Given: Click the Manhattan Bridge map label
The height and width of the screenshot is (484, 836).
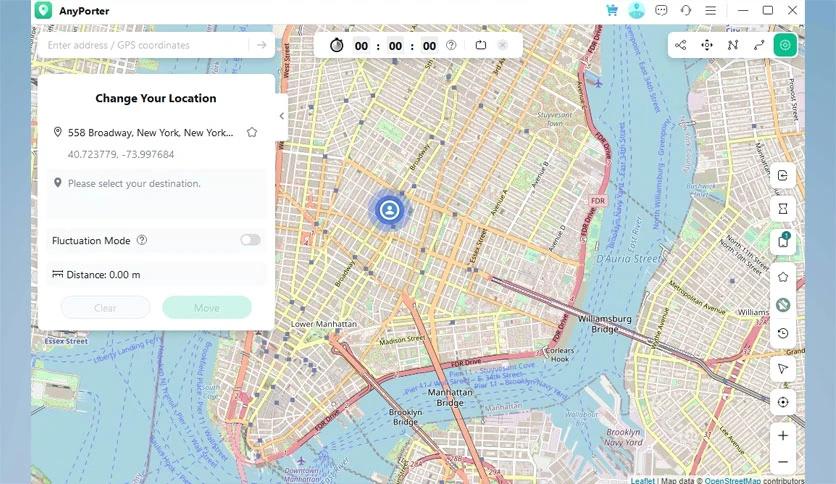Looking at the screenshot, I should (450, 397).
